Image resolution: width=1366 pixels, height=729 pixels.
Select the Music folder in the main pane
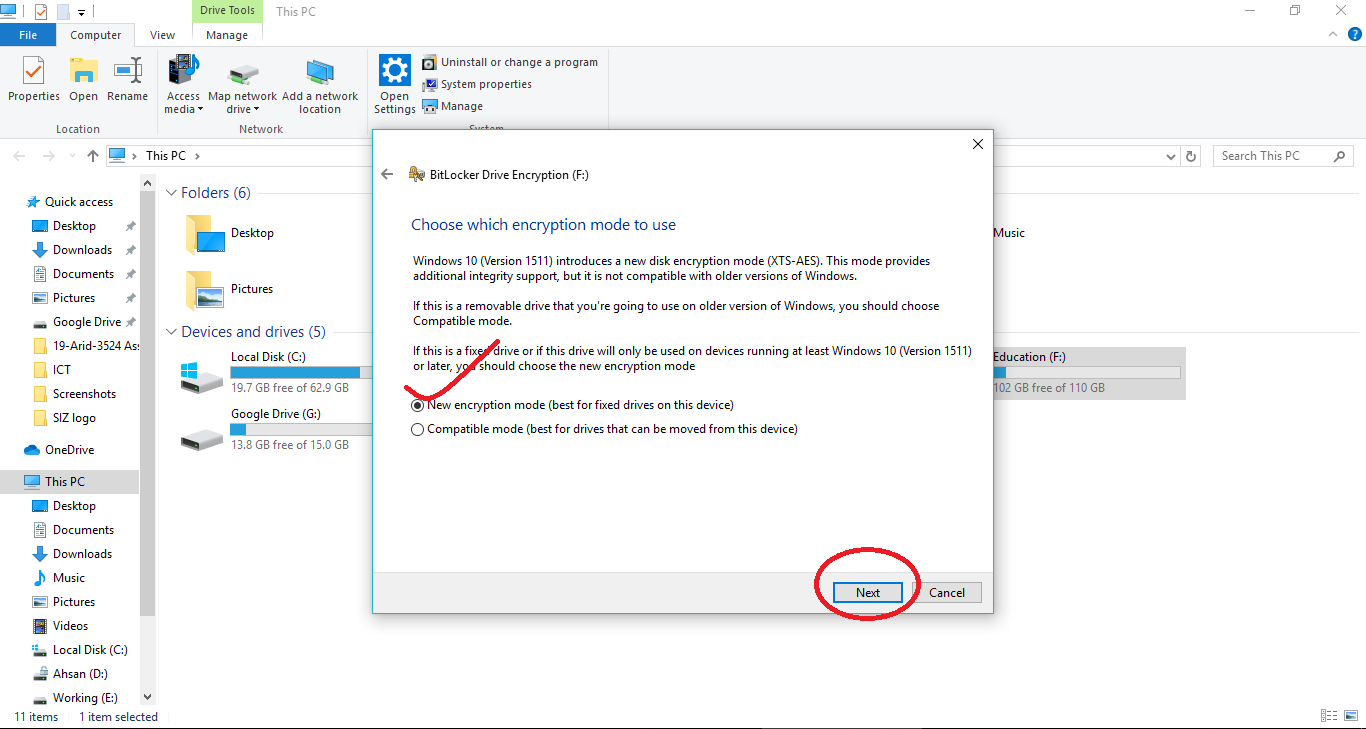click(x=1009, y=233)
